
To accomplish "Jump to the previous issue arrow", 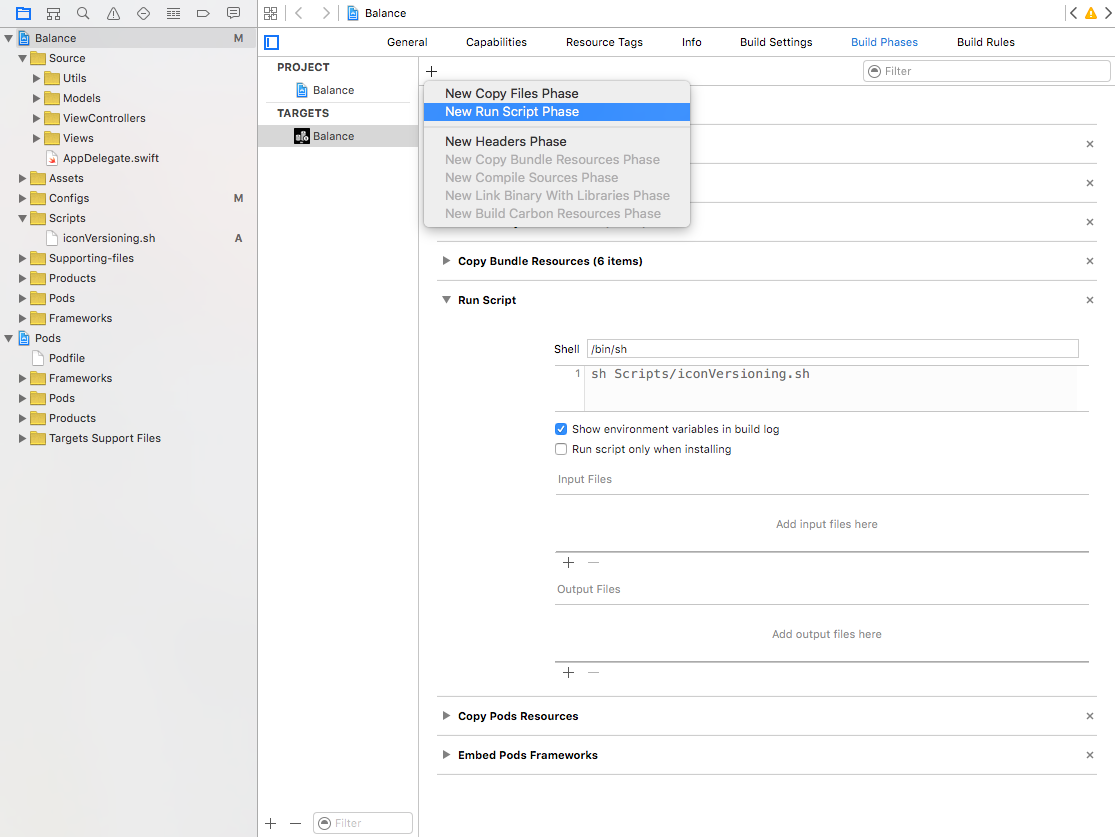I will pos(1074,13).
